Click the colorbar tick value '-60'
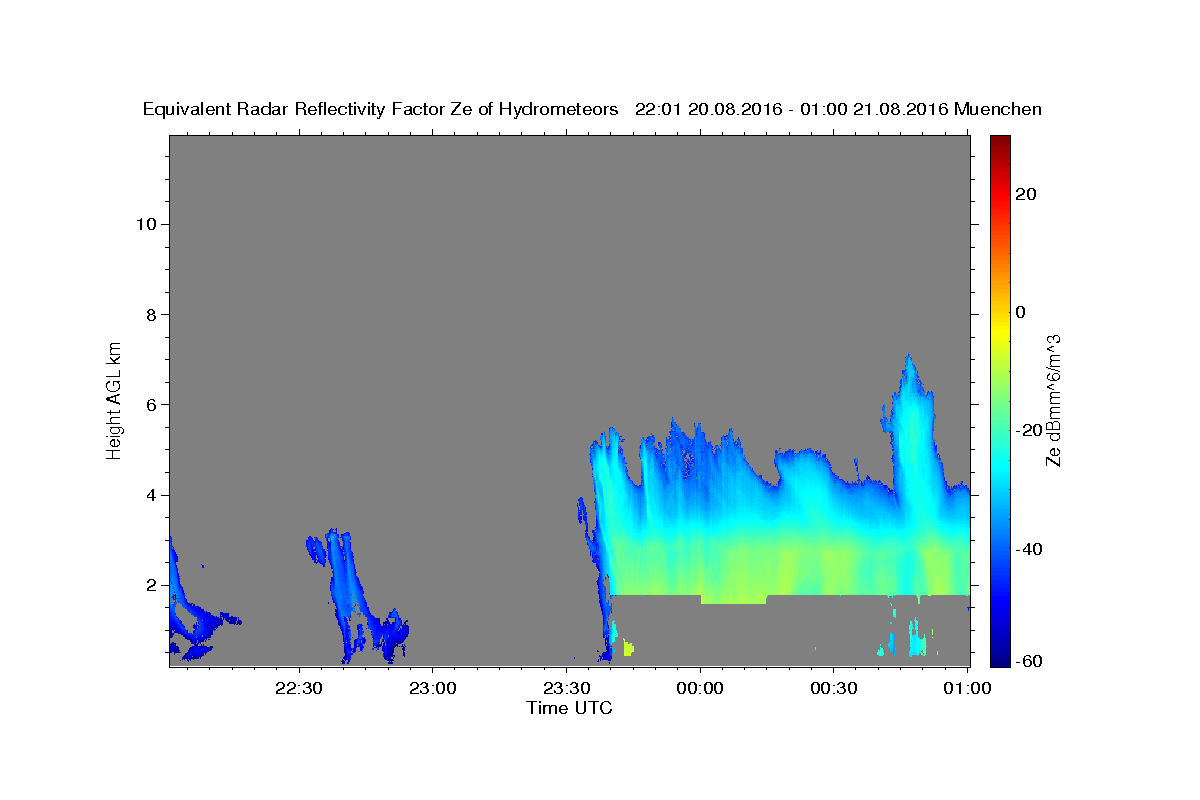The height and width of the screenshot is (800, 1200). click(x=1030, y=662)
